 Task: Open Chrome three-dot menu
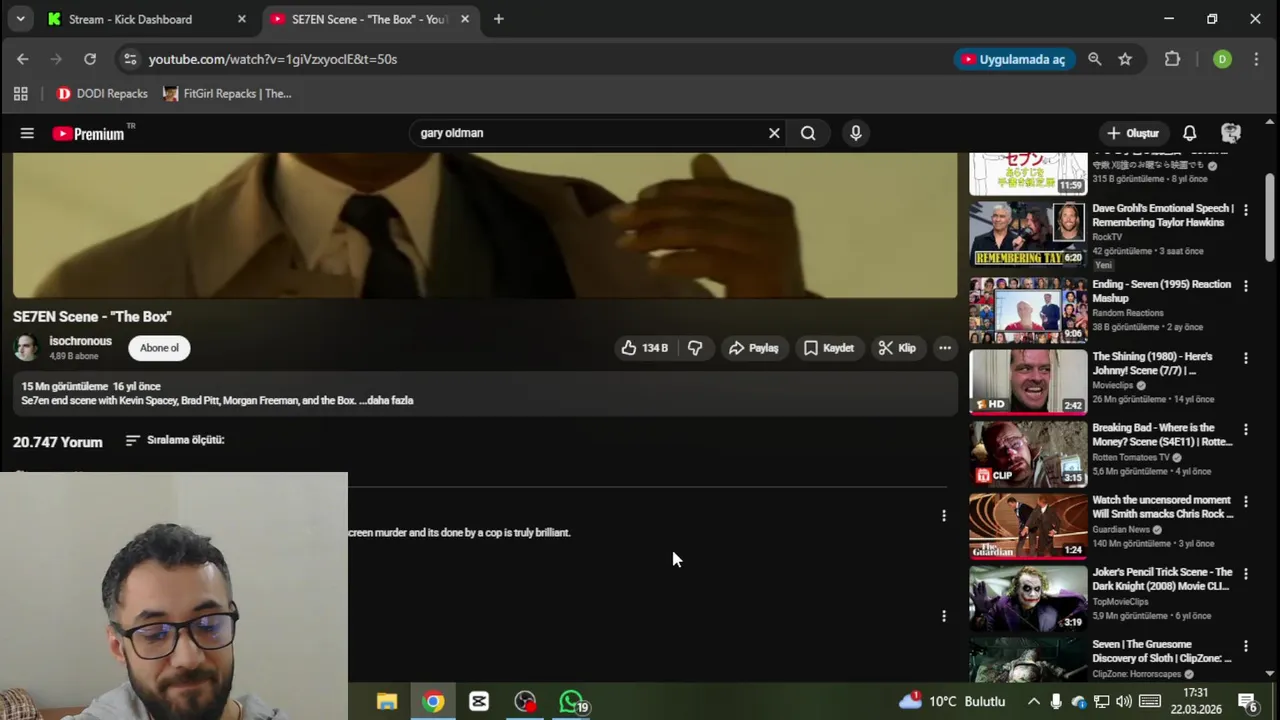pos(1256,59)
